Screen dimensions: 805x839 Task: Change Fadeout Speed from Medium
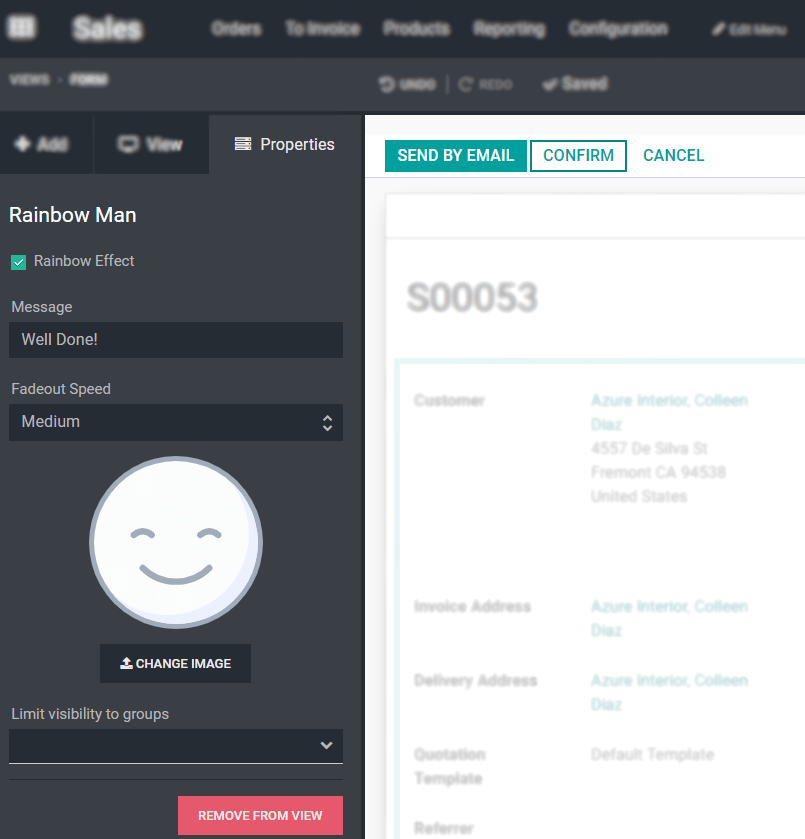pos(175,422)
